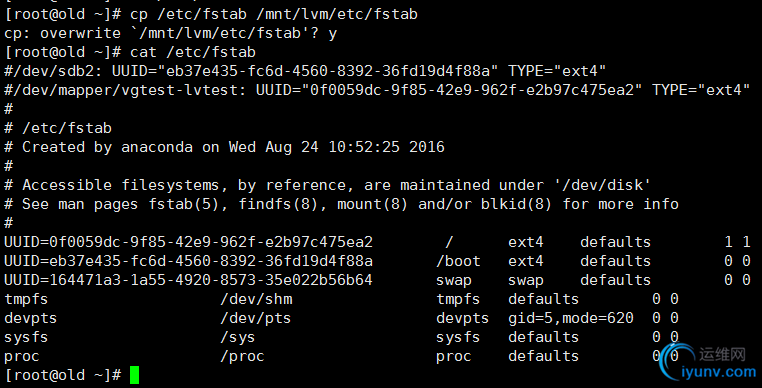Click the cp /etc/fstab command line
The height and width of the screenshot is (388, 762).
coord(211,14)
